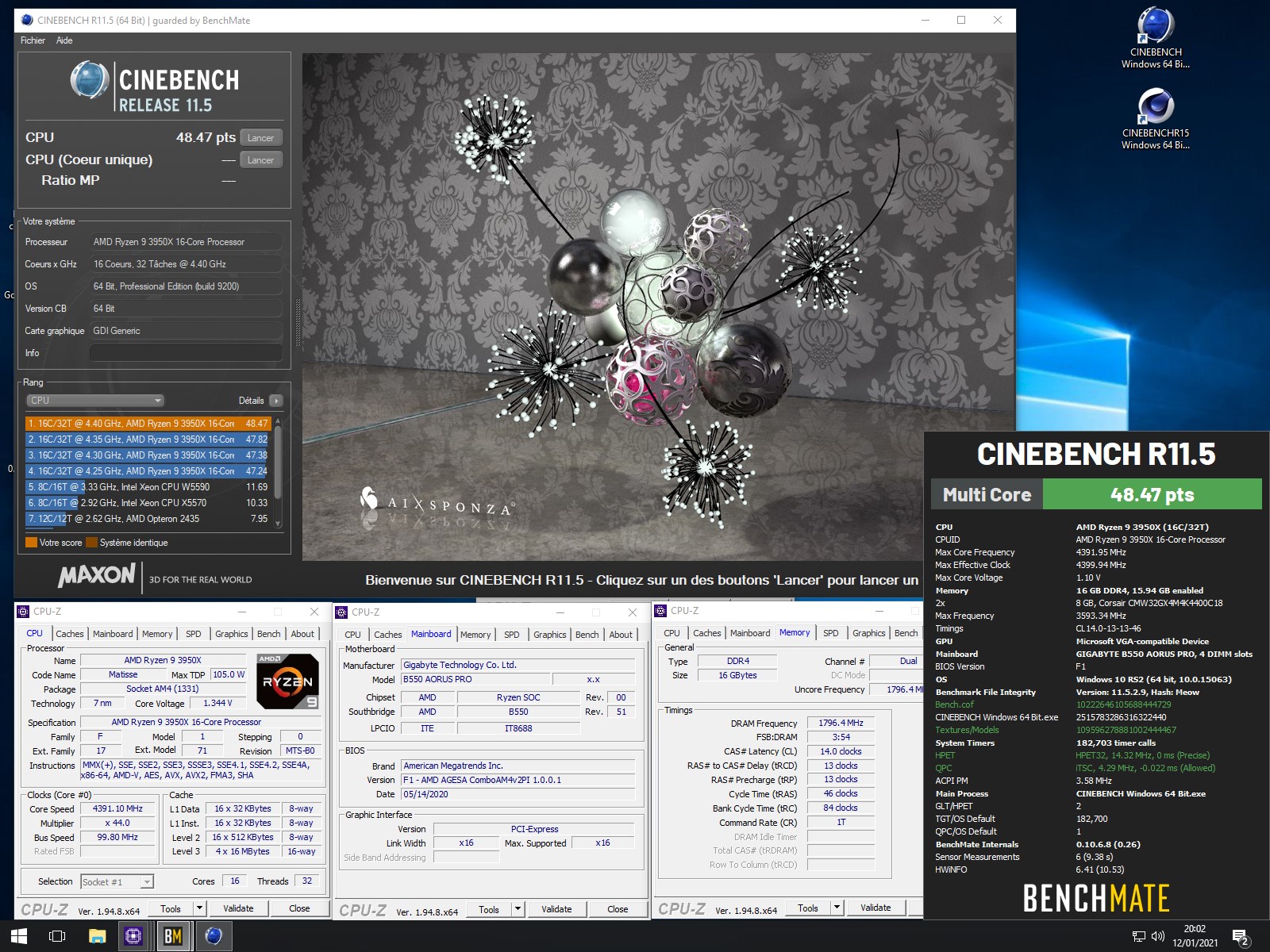Click Close in the first CPU-Z window
This screenshot has width=1270, height=952.
(299, 909)
